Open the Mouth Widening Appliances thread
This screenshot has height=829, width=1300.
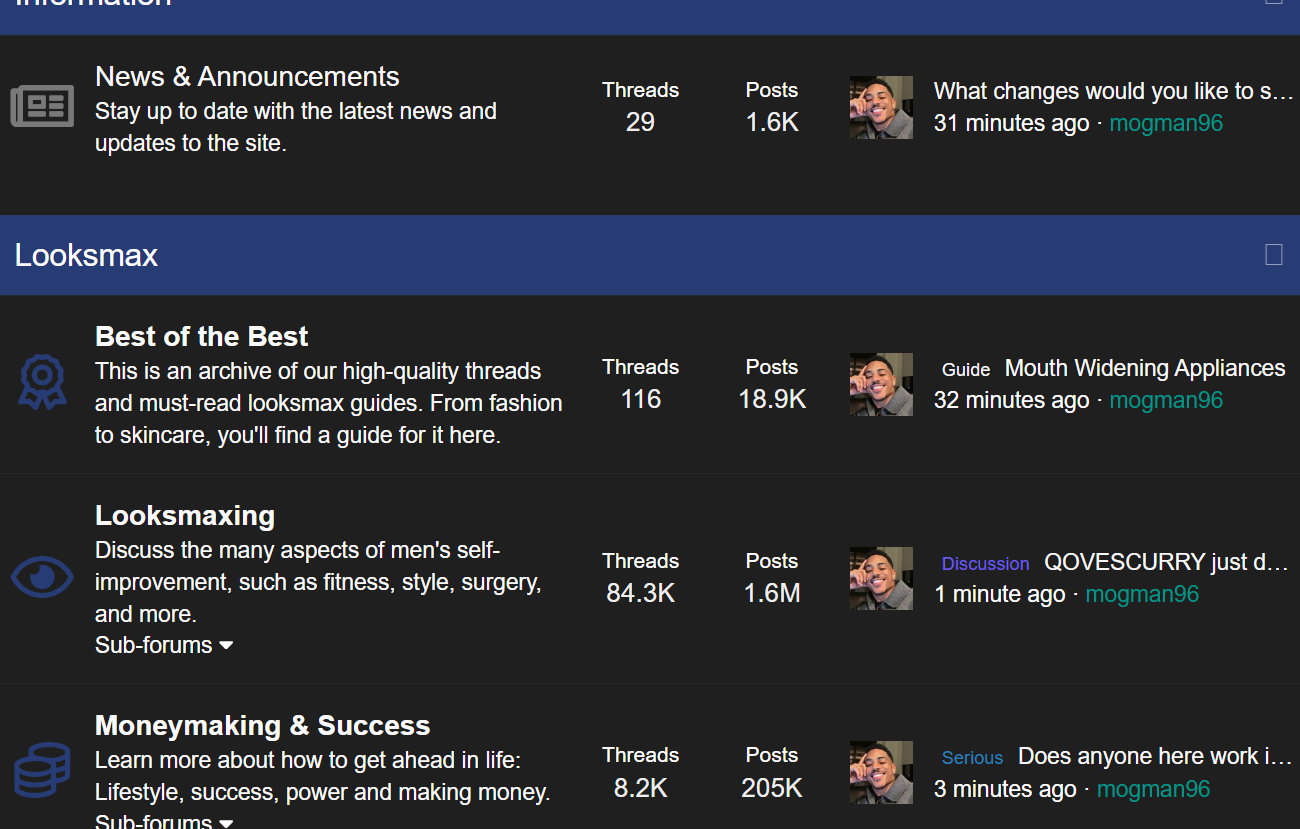point(1145,368)
